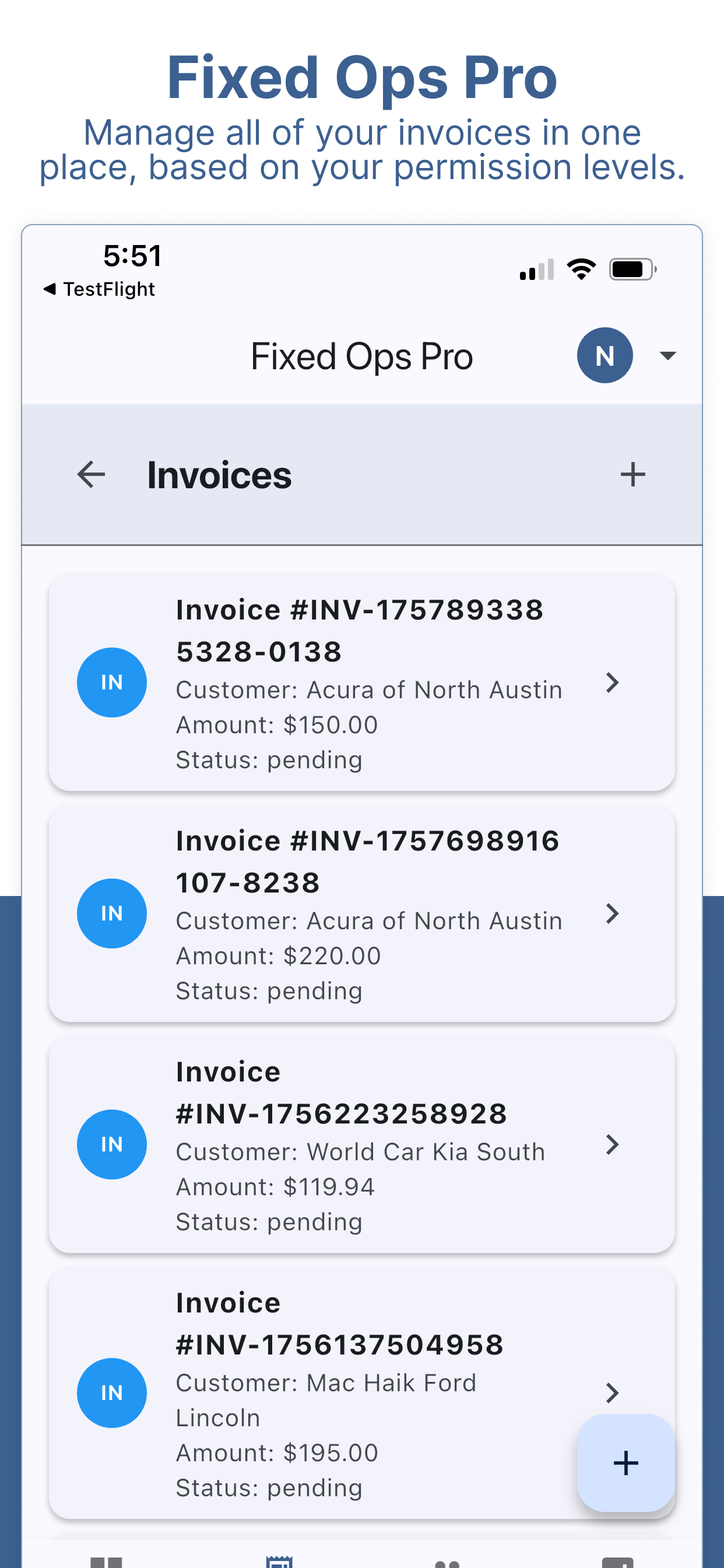The width and height of the screenshot is (724, 1568).
Task: Tap the cellular signal bars icon
Action: pyautogui.click(x=537, y=269)
